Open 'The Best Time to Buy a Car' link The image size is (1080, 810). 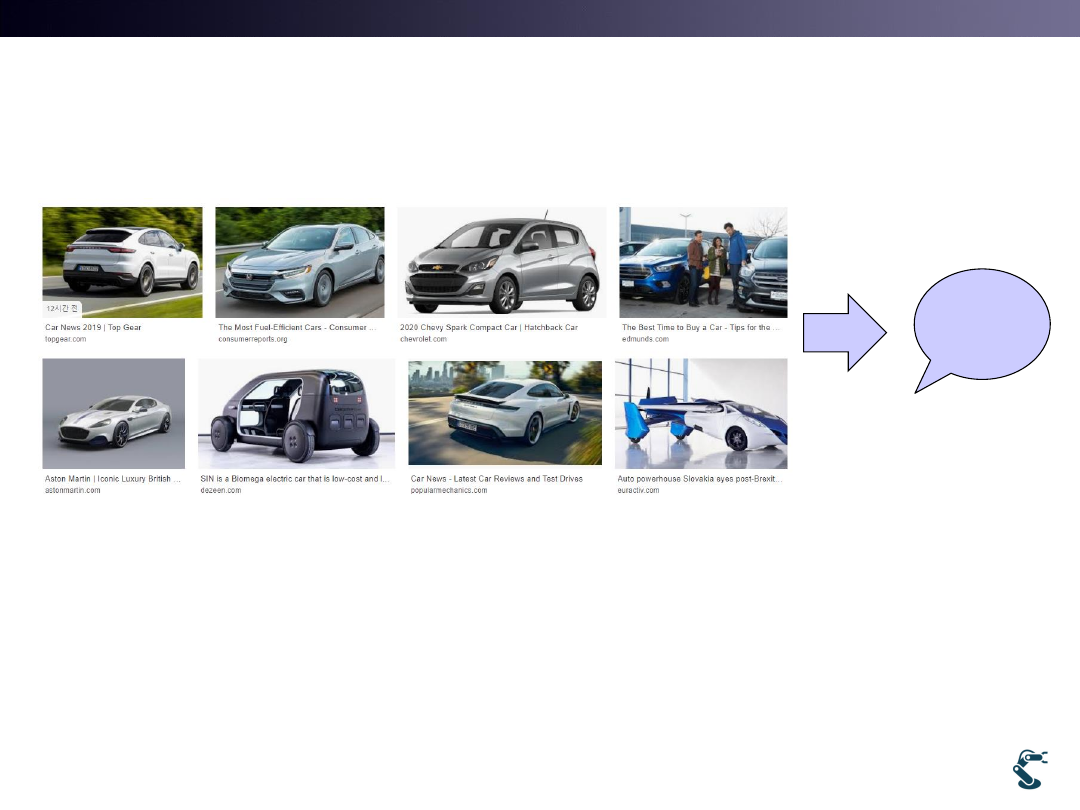700,327
